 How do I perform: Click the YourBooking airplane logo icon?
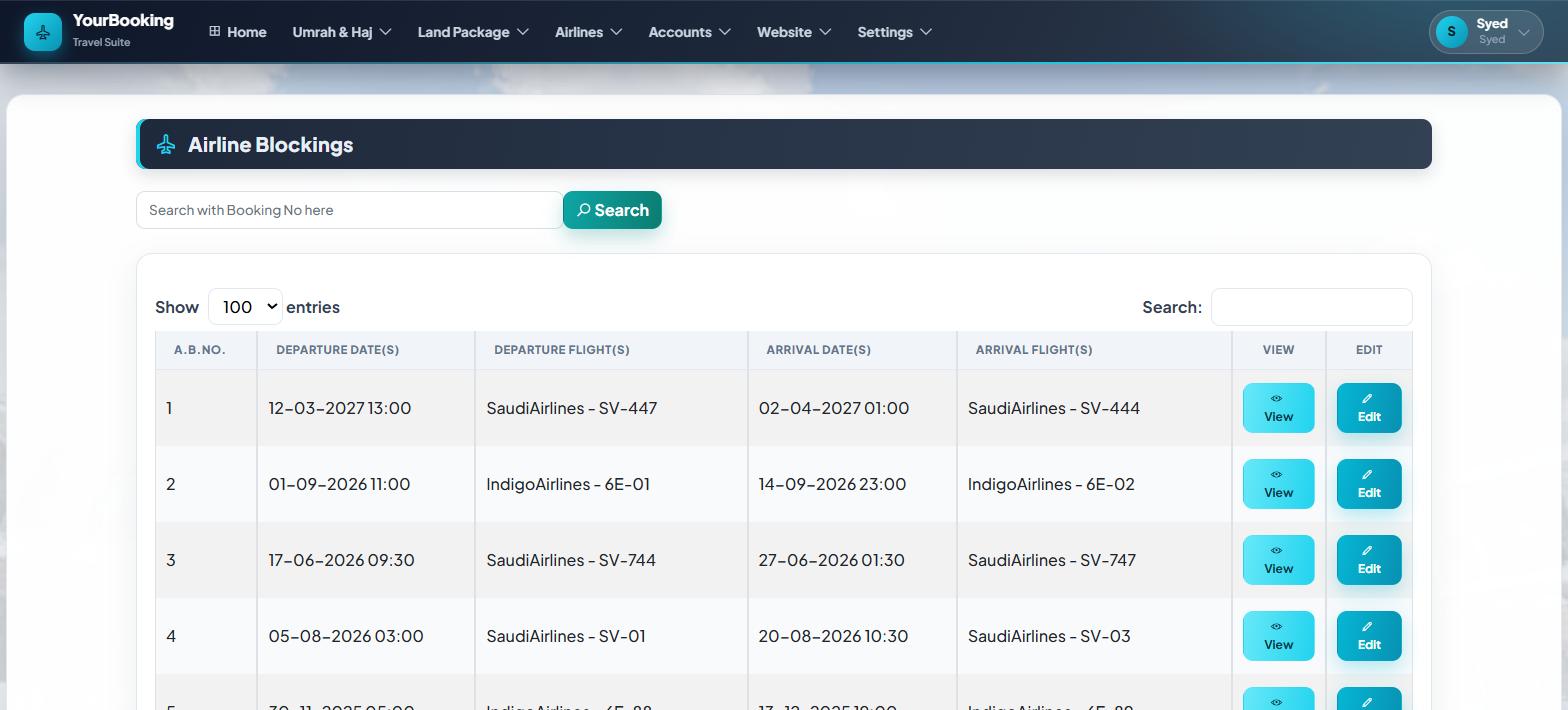click(x=43, y=32)
